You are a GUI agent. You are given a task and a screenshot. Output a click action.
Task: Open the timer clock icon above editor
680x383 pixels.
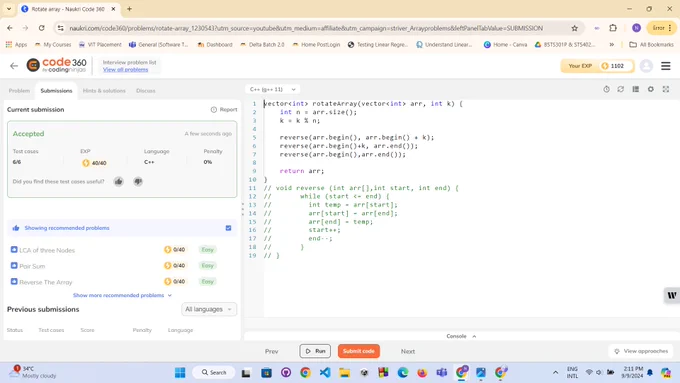(606, 89)
